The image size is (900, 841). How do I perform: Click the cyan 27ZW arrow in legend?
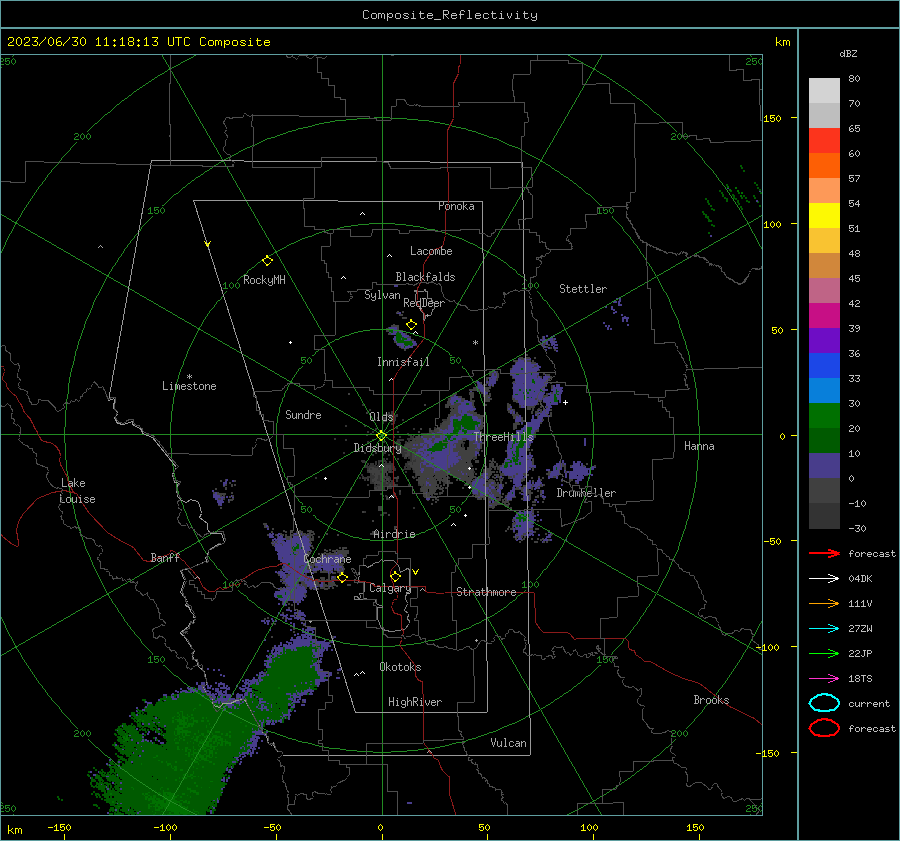pos(824,628)
